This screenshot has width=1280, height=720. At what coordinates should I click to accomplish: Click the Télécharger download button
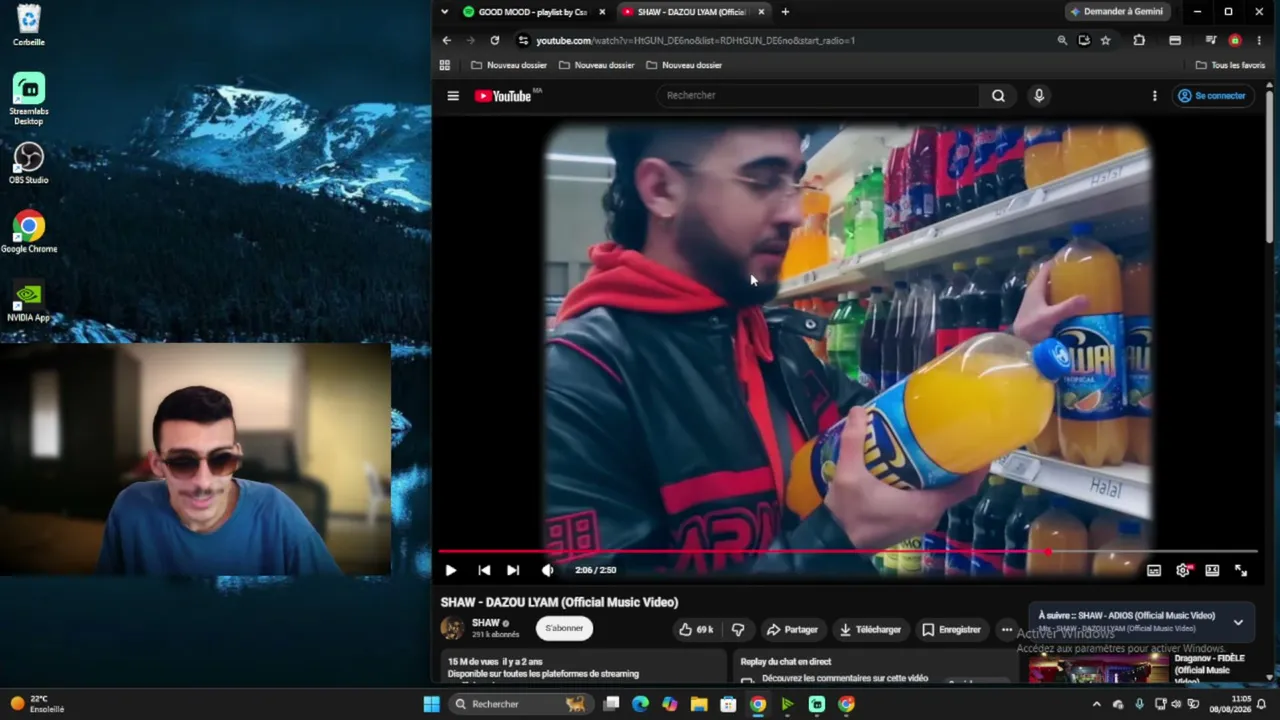(x=870, y=630)
